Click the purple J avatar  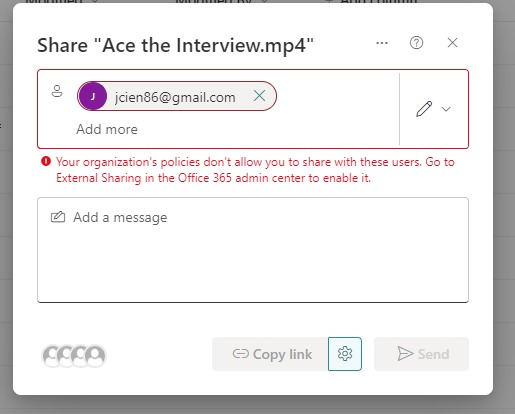(x=93, y=96)
